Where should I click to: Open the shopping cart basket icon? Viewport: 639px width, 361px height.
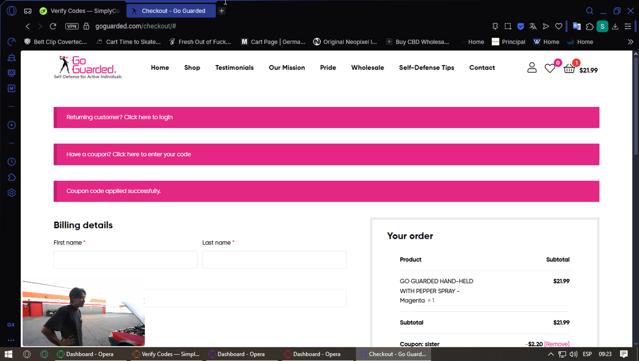pos(569,68)
